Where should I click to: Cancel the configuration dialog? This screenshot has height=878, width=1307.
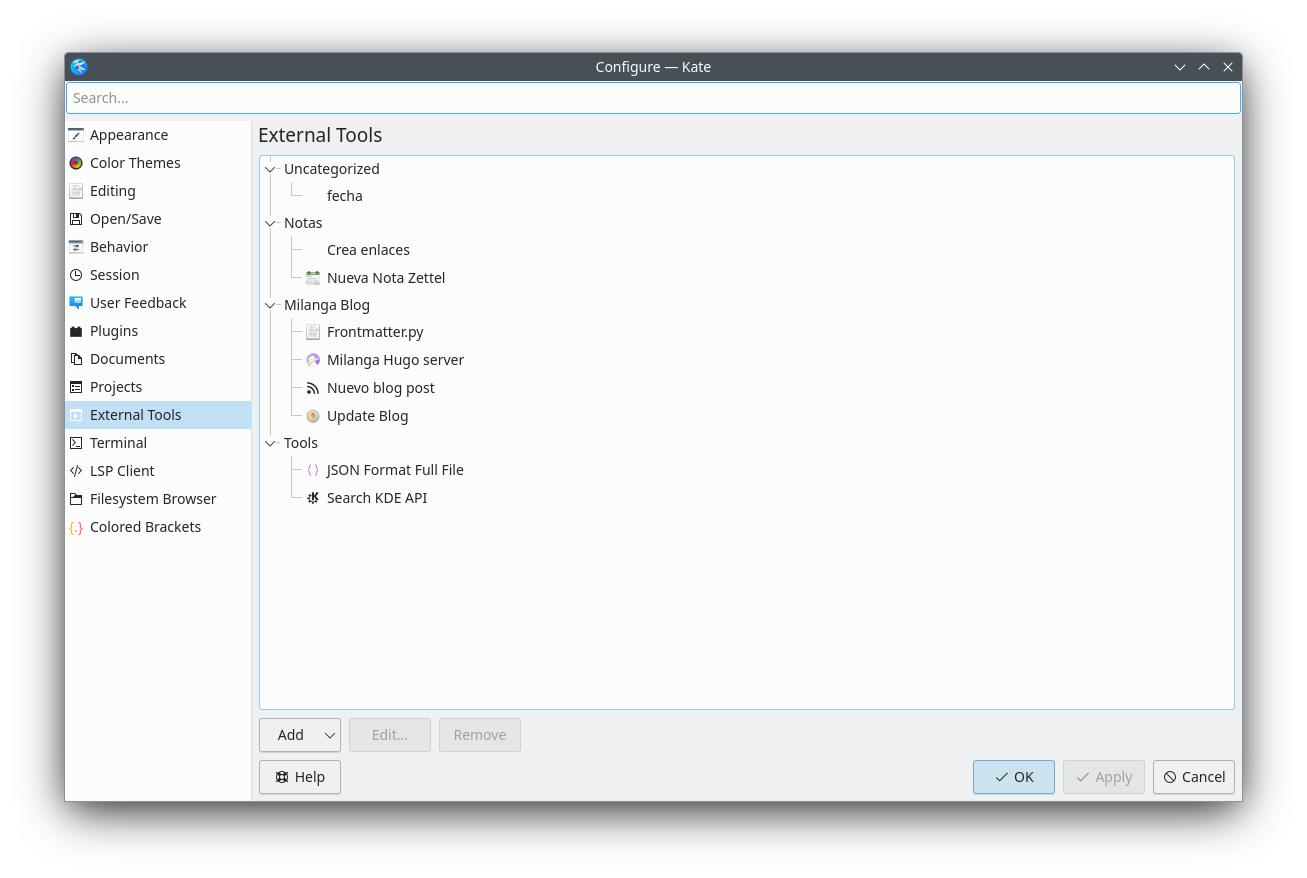pos(1193,777)
